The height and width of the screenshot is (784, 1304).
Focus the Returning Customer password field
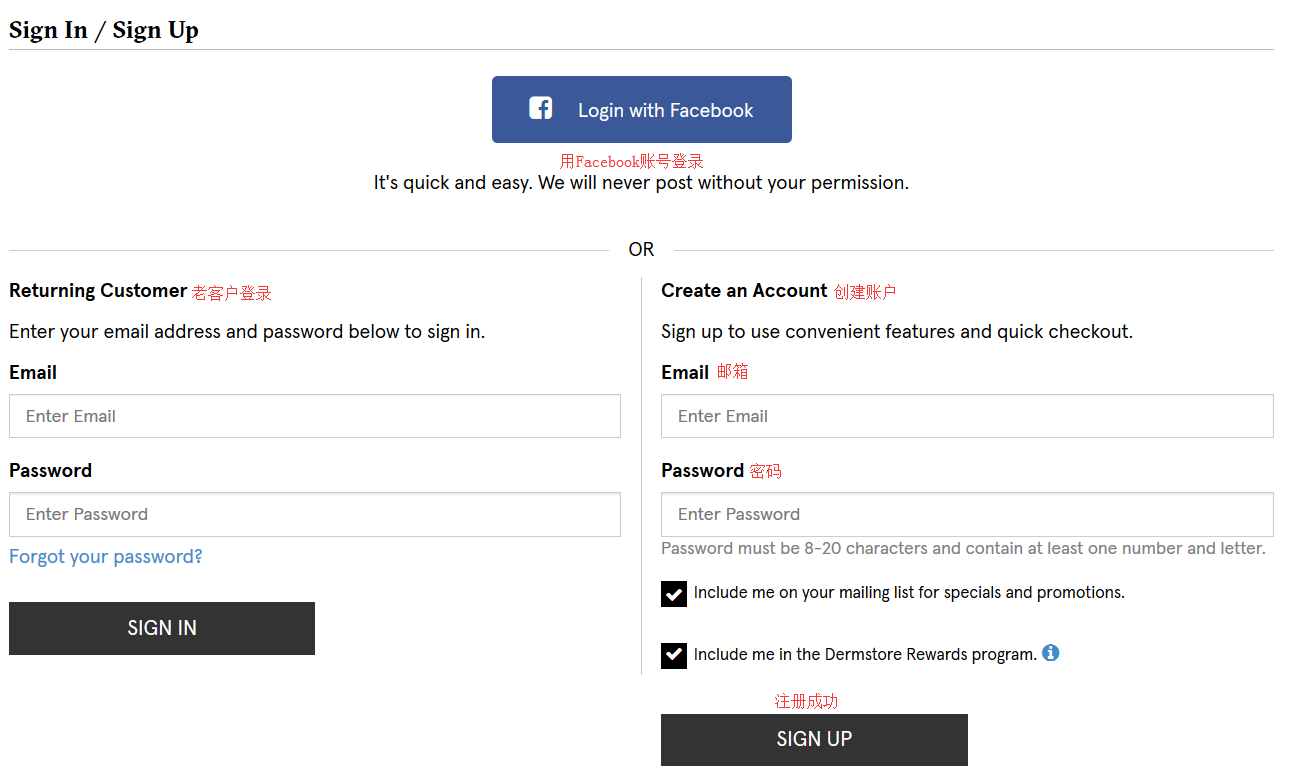coord(315,514)
